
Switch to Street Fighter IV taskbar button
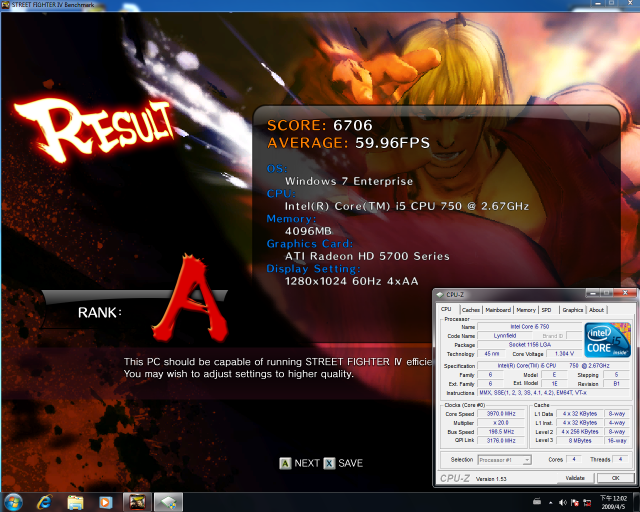pyautogui.click(x=138, y=502)
